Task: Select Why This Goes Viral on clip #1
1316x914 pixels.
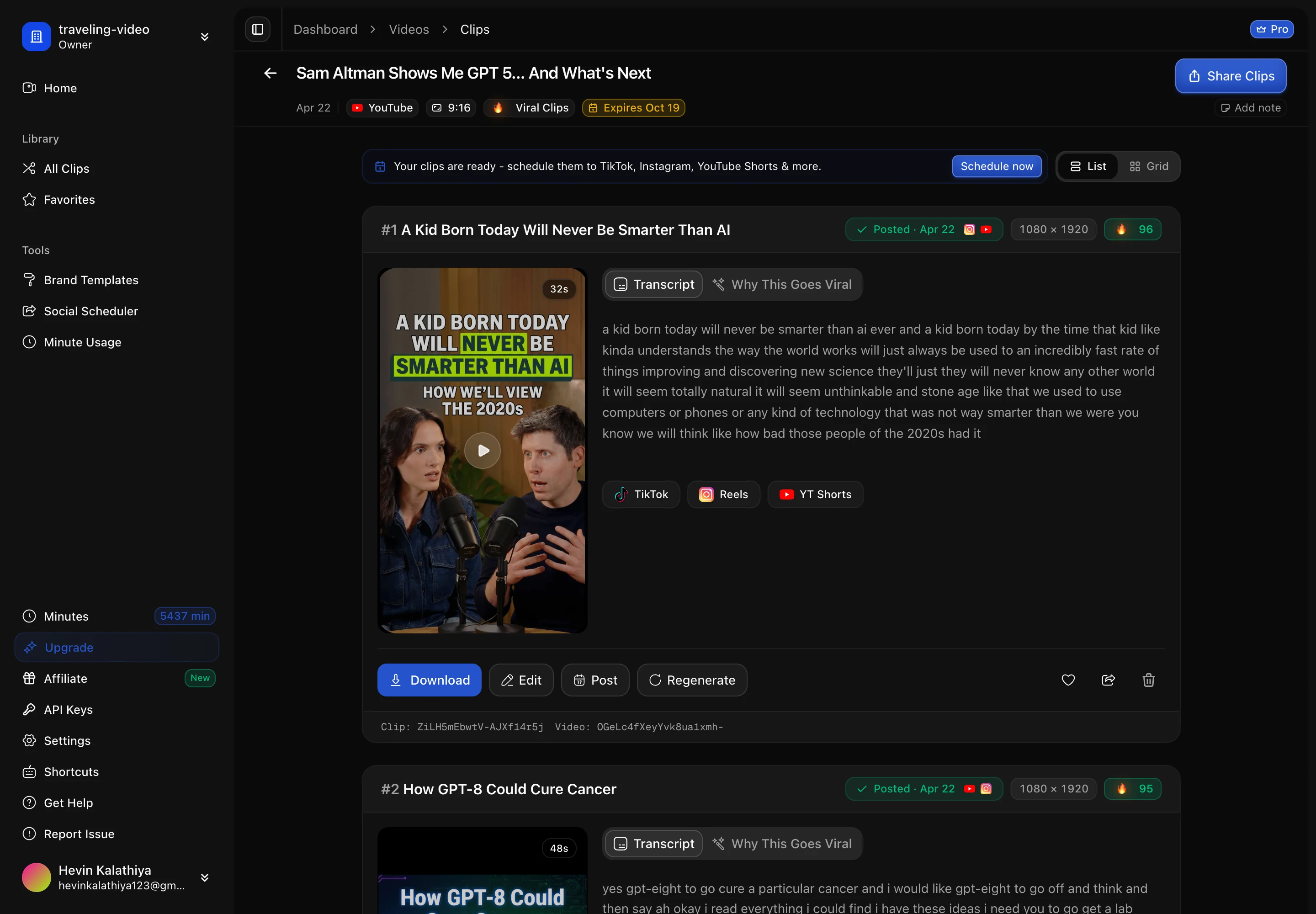Action: 782,284
